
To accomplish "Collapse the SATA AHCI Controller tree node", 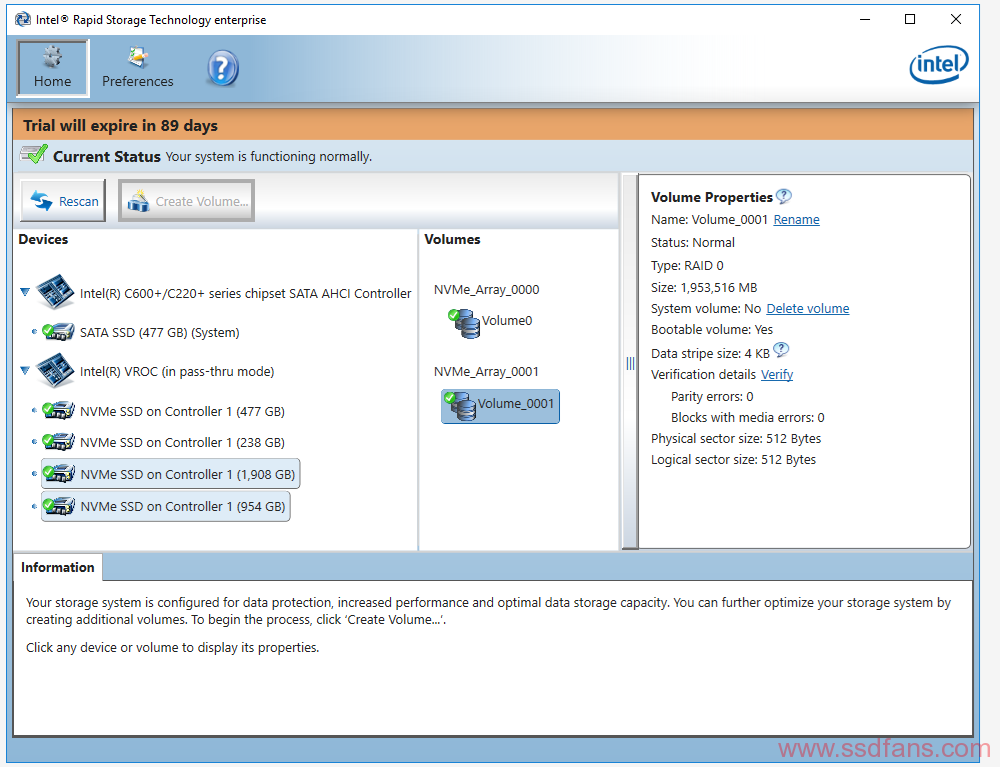I will (x=25, y=292).
